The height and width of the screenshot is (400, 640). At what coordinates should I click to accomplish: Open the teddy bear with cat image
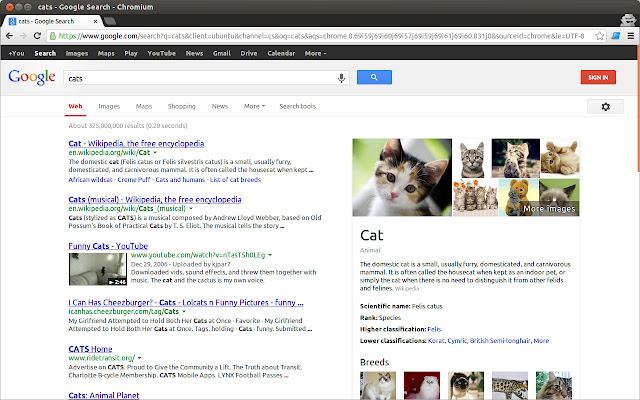click(x=518, y=198)
